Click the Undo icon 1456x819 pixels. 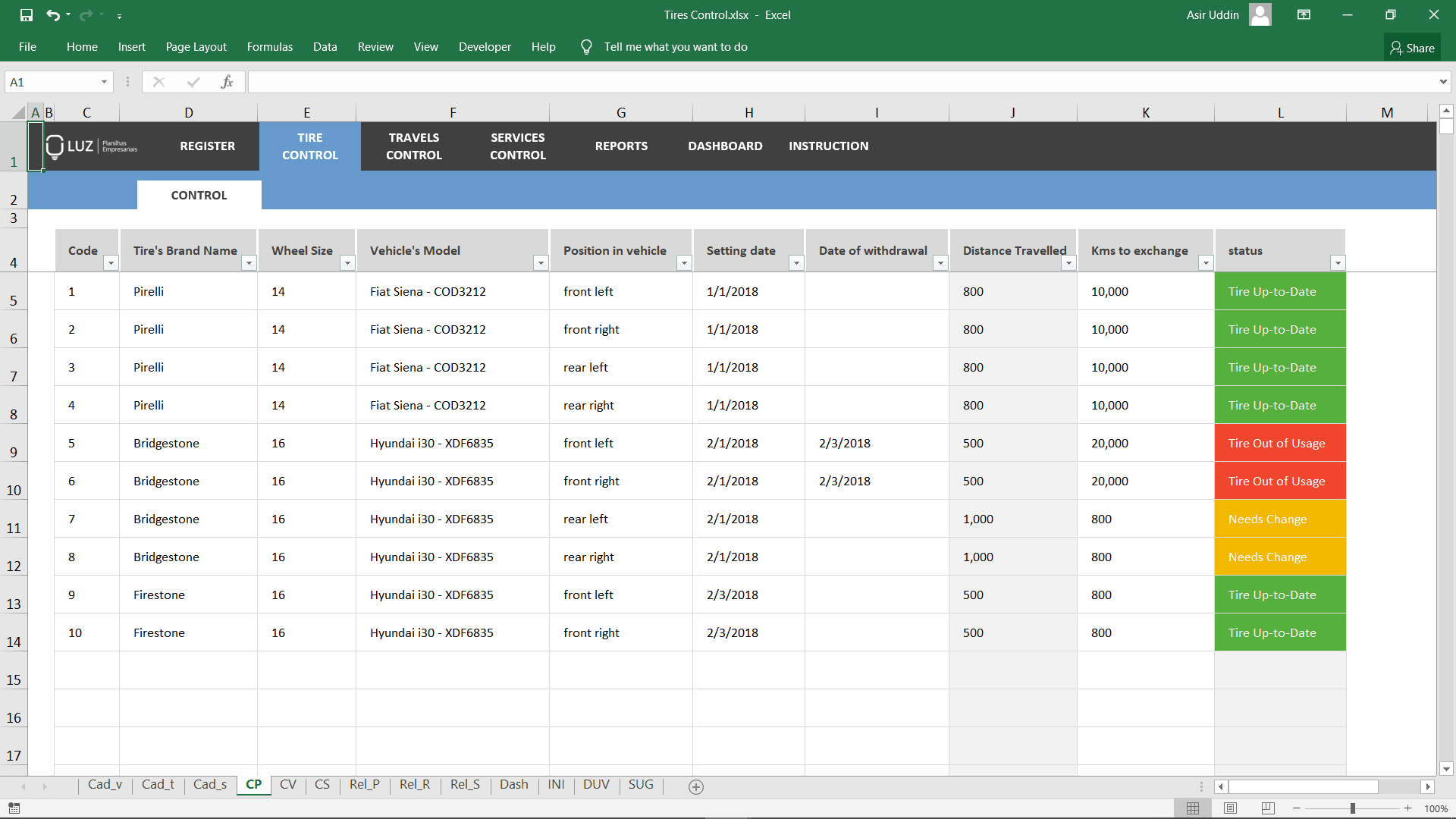pyautogui.click(x=53, y=14)
